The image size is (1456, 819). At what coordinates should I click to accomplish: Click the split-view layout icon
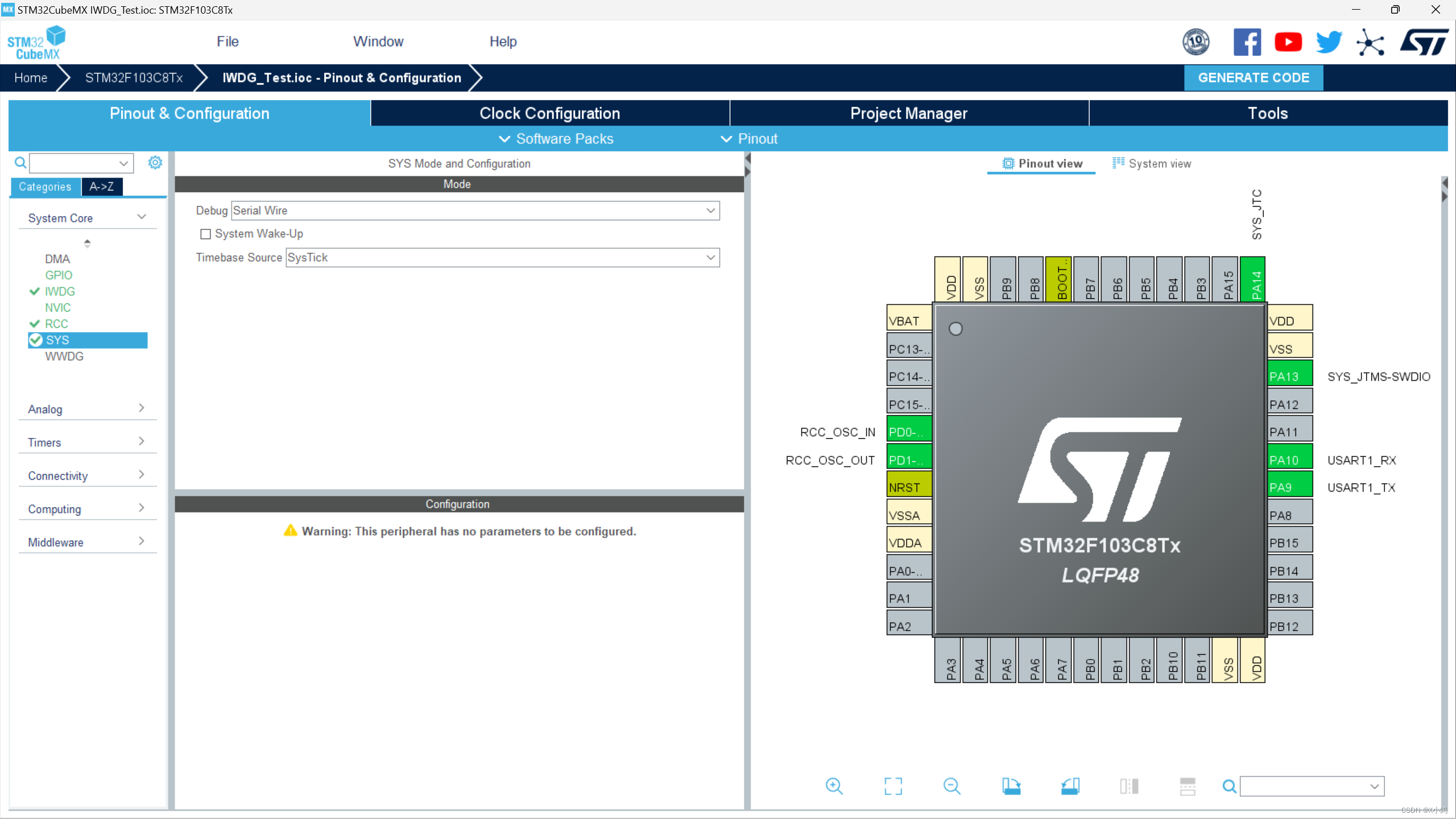click(x=1128, y=786)
